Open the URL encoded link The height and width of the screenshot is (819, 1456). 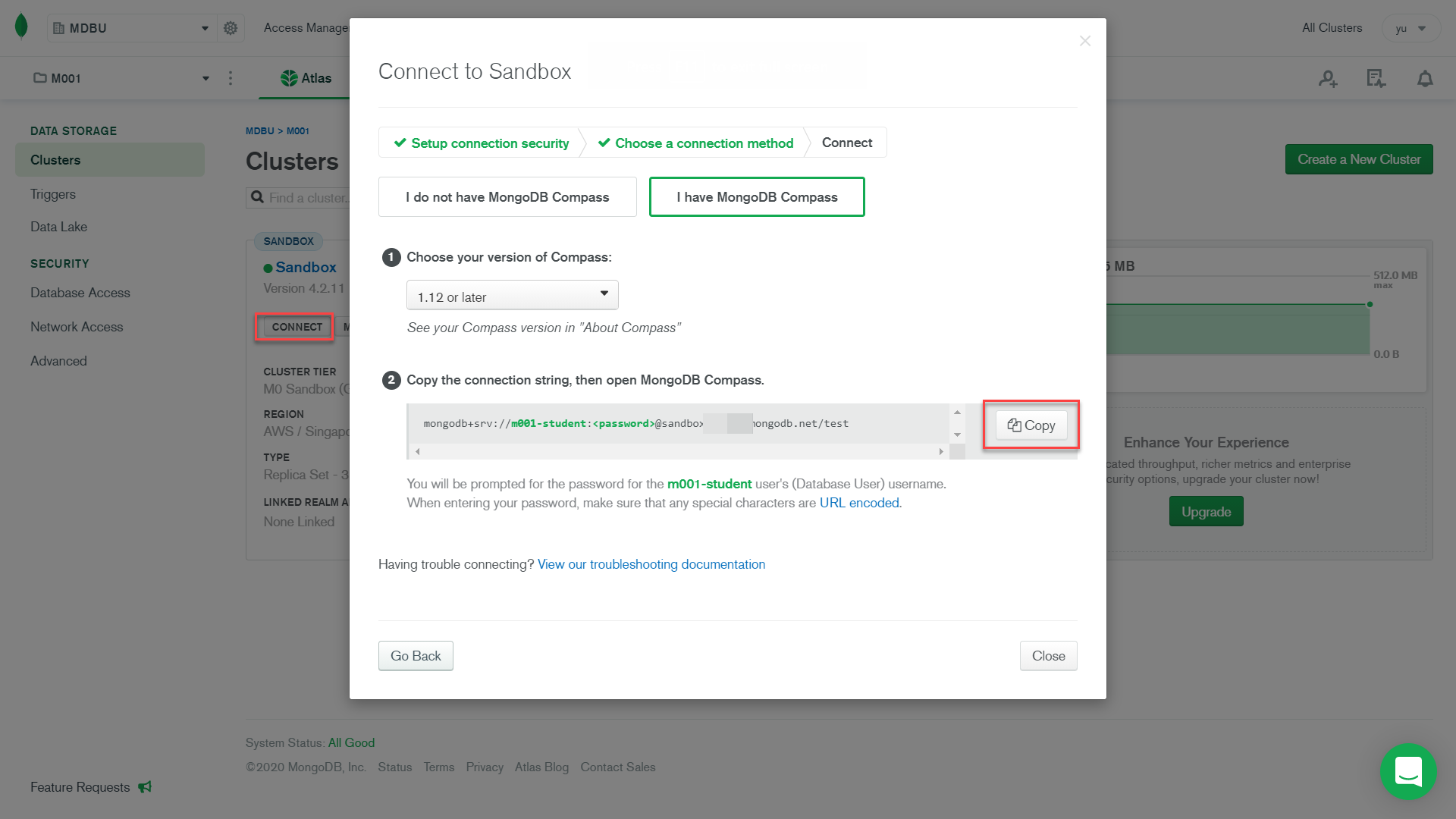860,503
